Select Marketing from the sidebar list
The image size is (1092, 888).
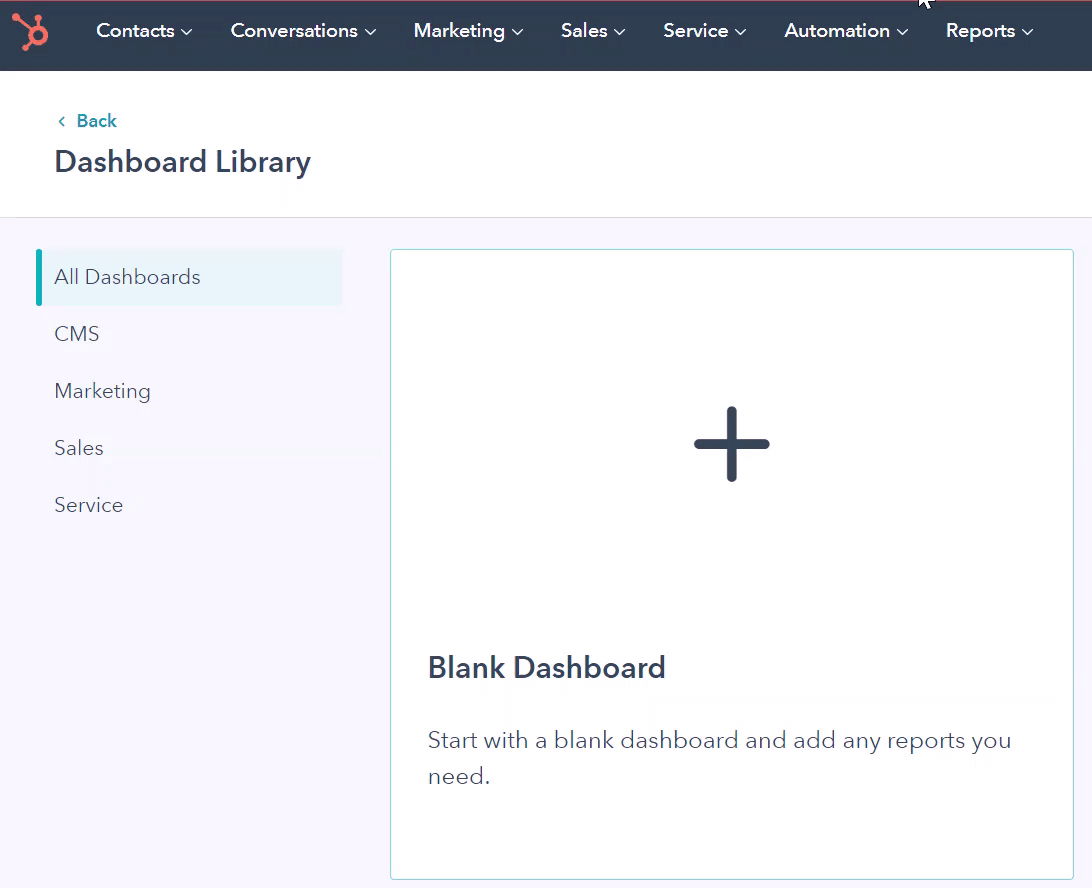(x=102, y=391)
